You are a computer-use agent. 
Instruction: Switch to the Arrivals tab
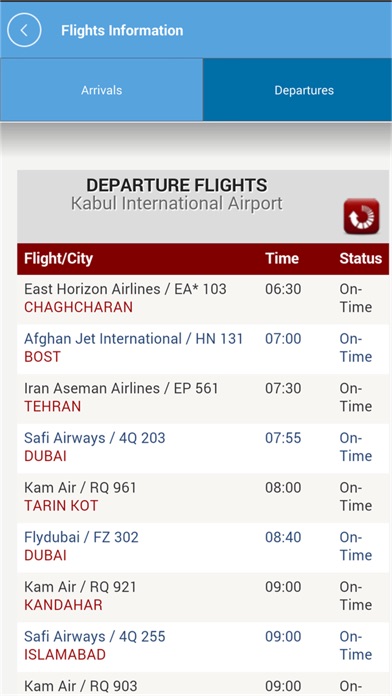pyautogui.click(x=102, y=90)
